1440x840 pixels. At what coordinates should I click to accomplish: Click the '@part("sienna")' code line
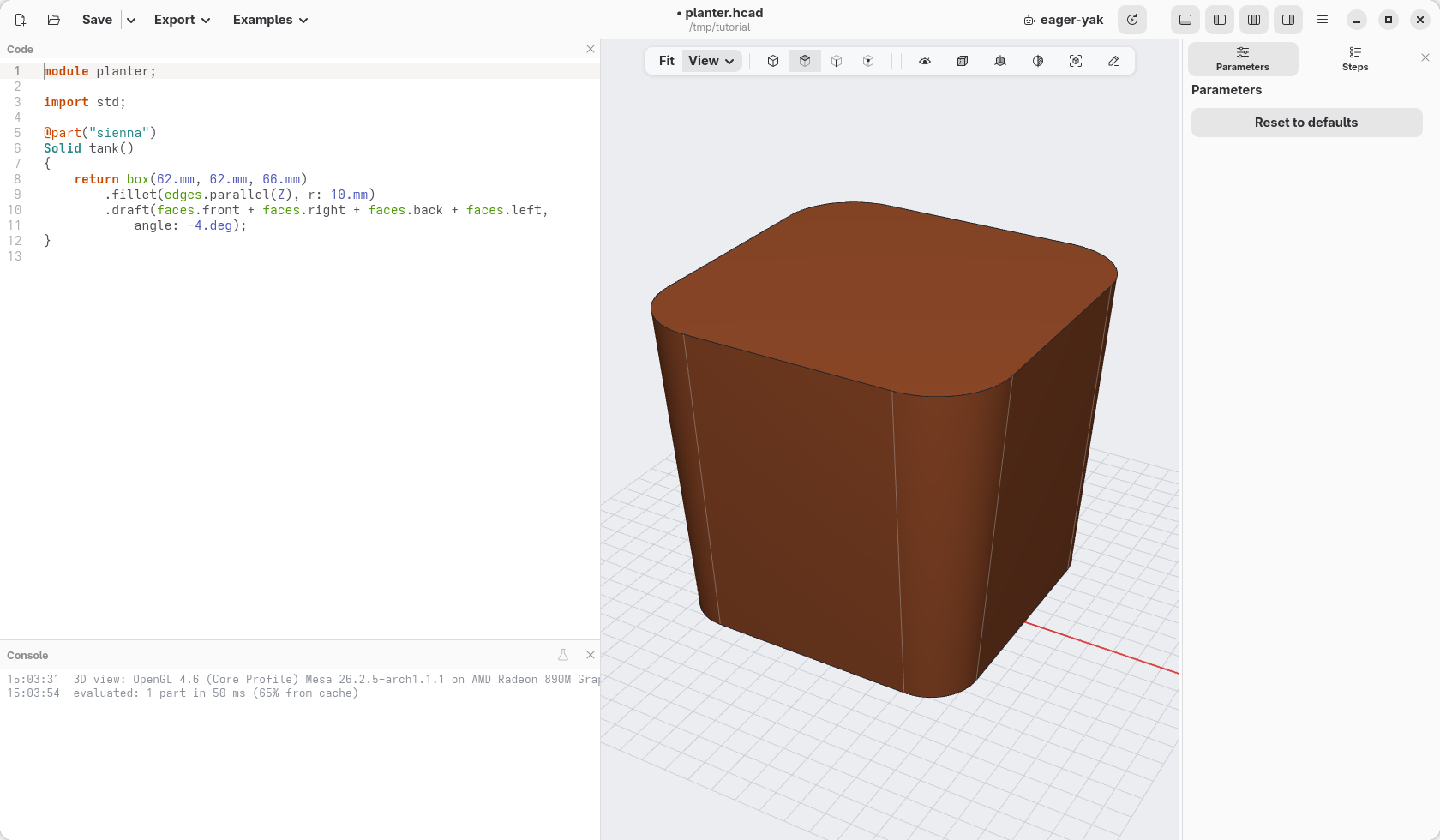tap(100, 133)
